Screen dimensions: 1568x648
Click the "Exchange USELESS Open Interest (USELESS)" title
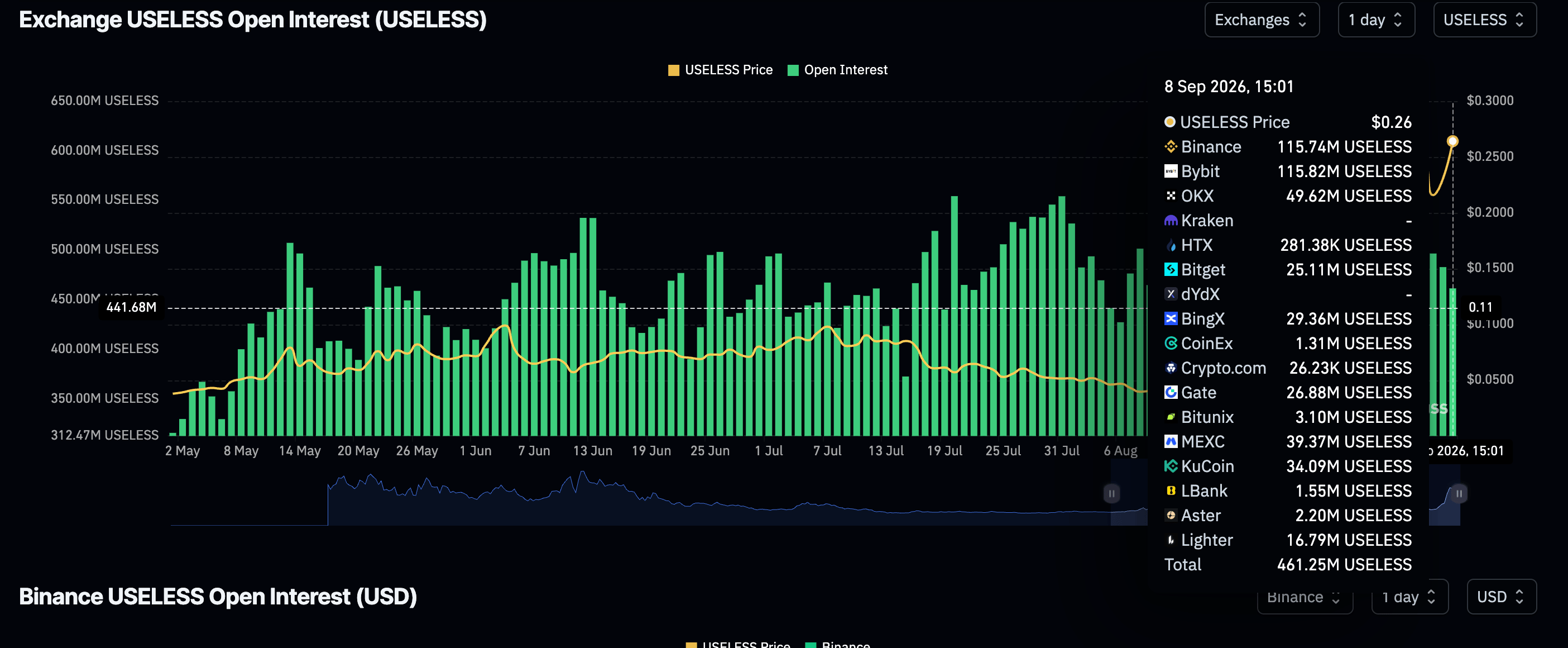click(x=253, y=20)
